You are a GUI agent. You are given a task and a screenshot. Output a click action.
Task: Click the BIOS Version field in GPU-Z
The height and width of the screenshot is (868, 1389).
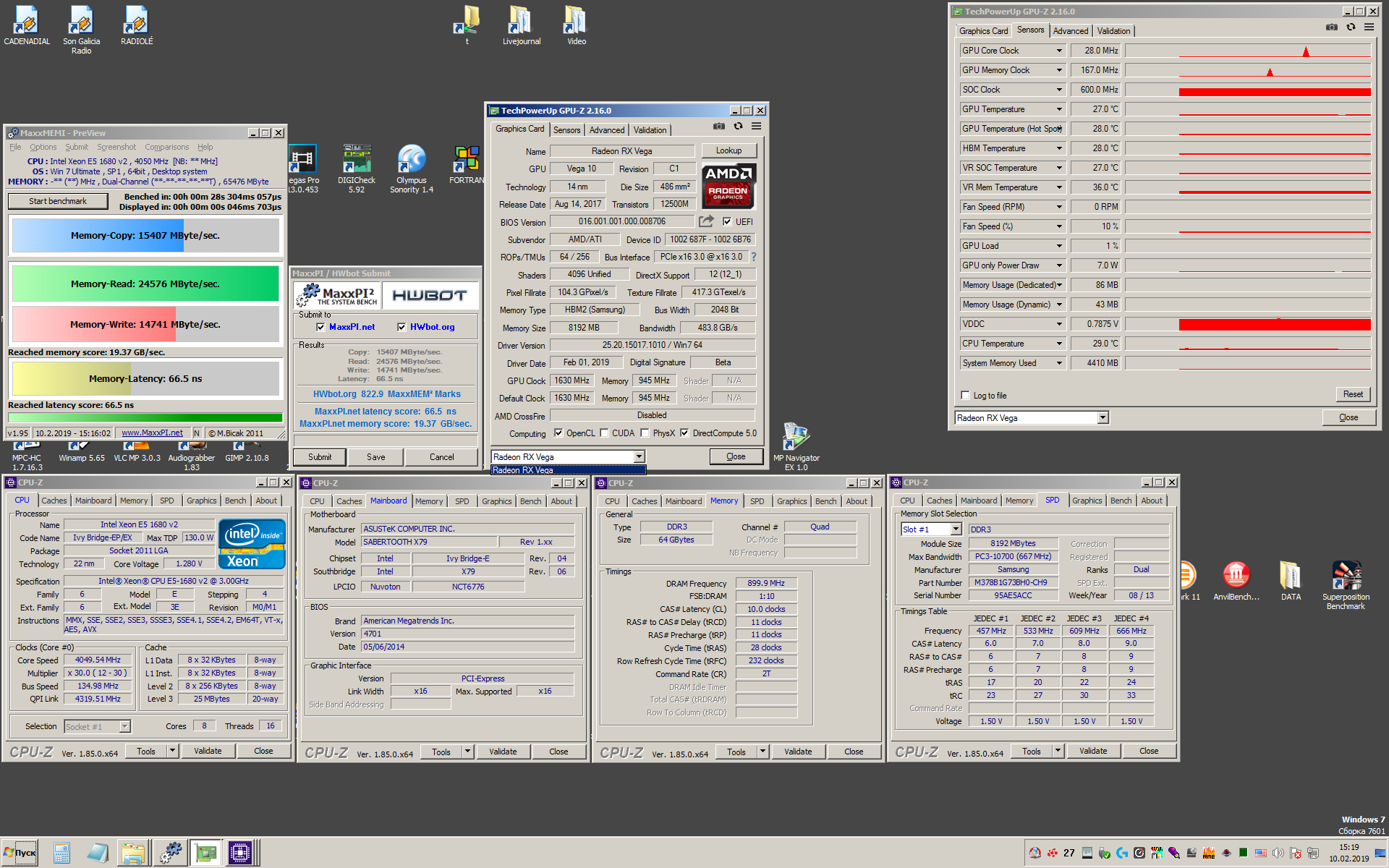[622, 221]
